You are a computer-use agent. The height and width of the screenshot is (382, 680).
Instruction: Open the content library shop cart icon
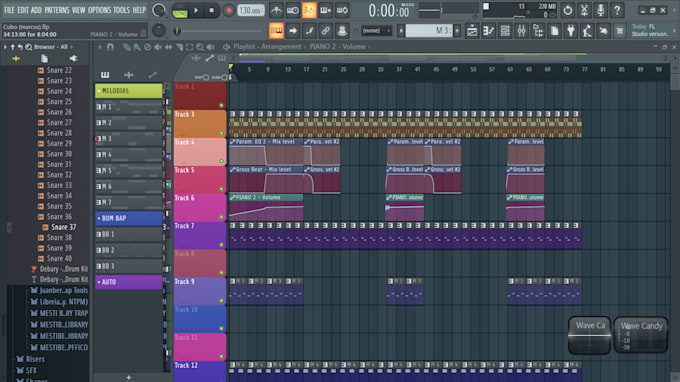tap(620, 31)
